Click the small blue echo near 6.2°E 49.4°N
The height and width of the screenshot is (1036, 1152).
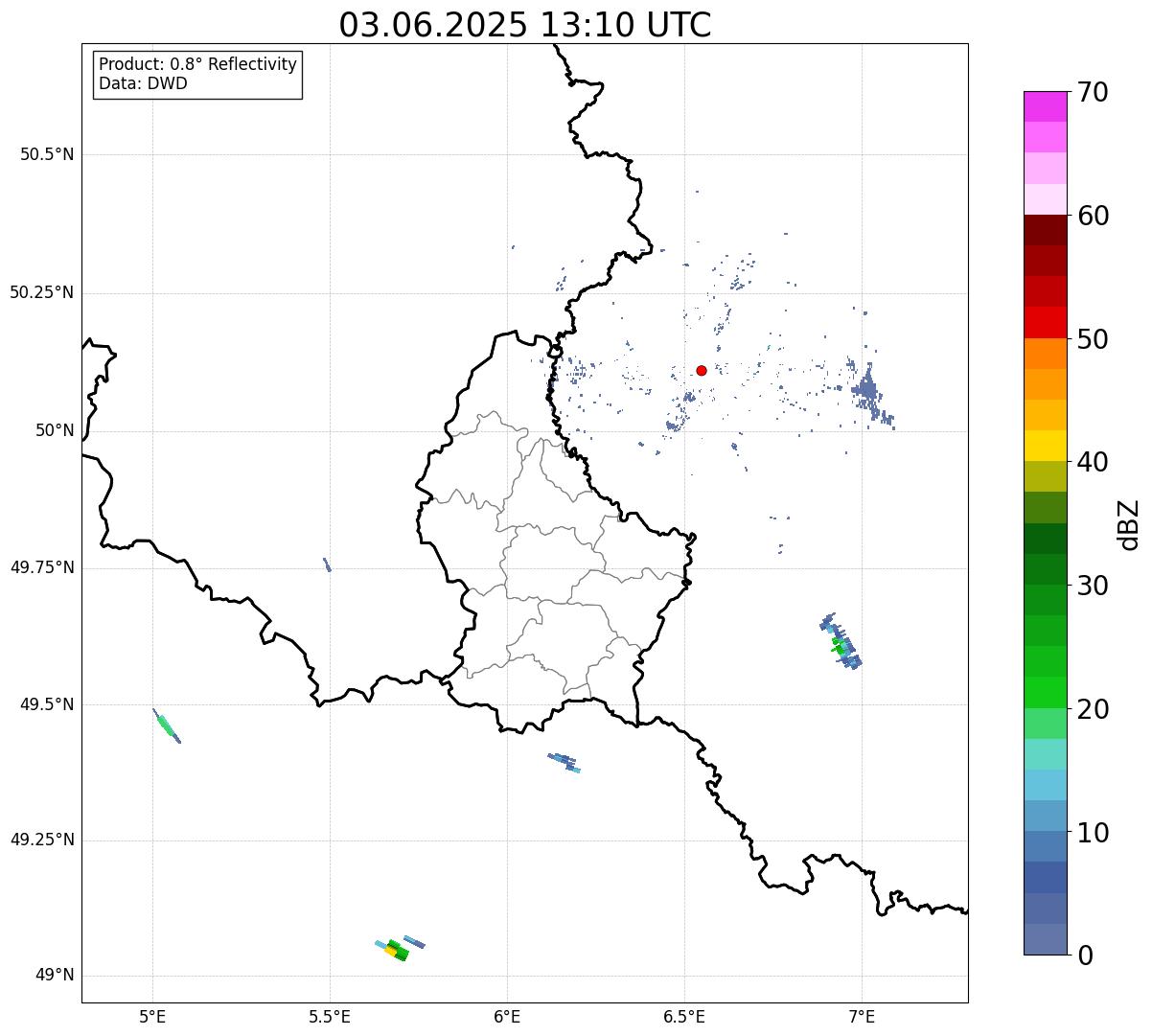[564, 763]
